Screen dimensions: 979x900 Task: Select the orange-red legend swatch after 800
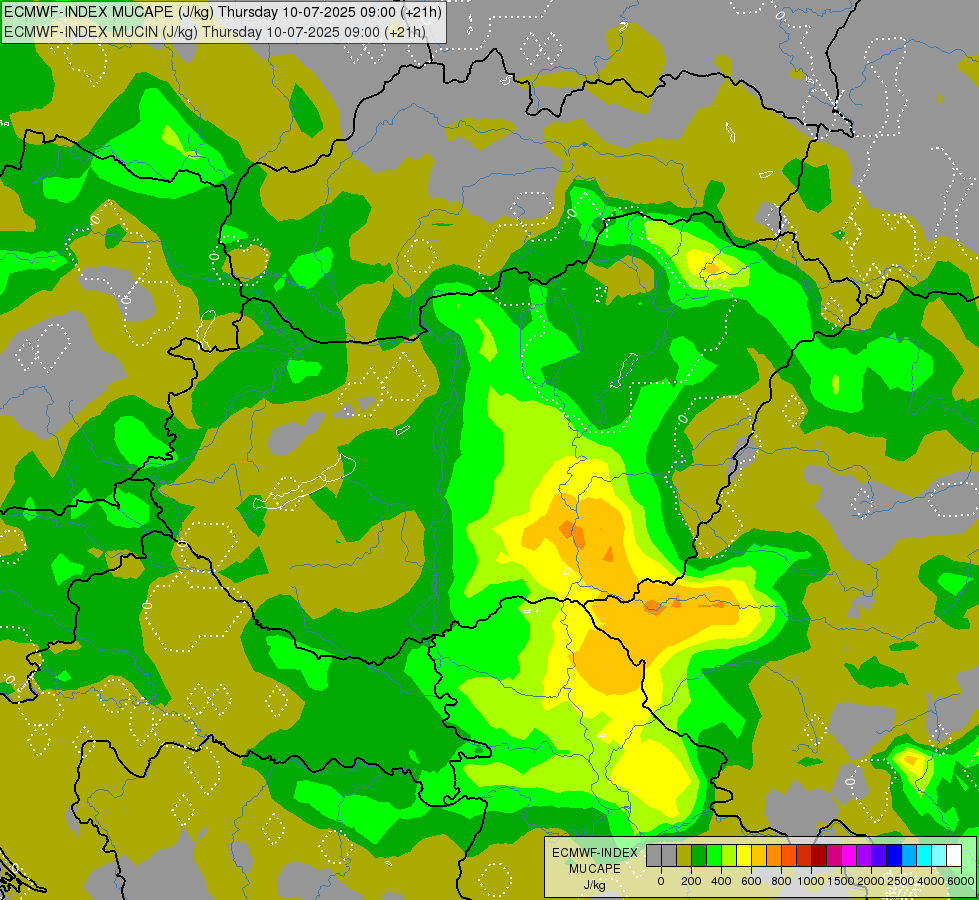tap(789, 855)
